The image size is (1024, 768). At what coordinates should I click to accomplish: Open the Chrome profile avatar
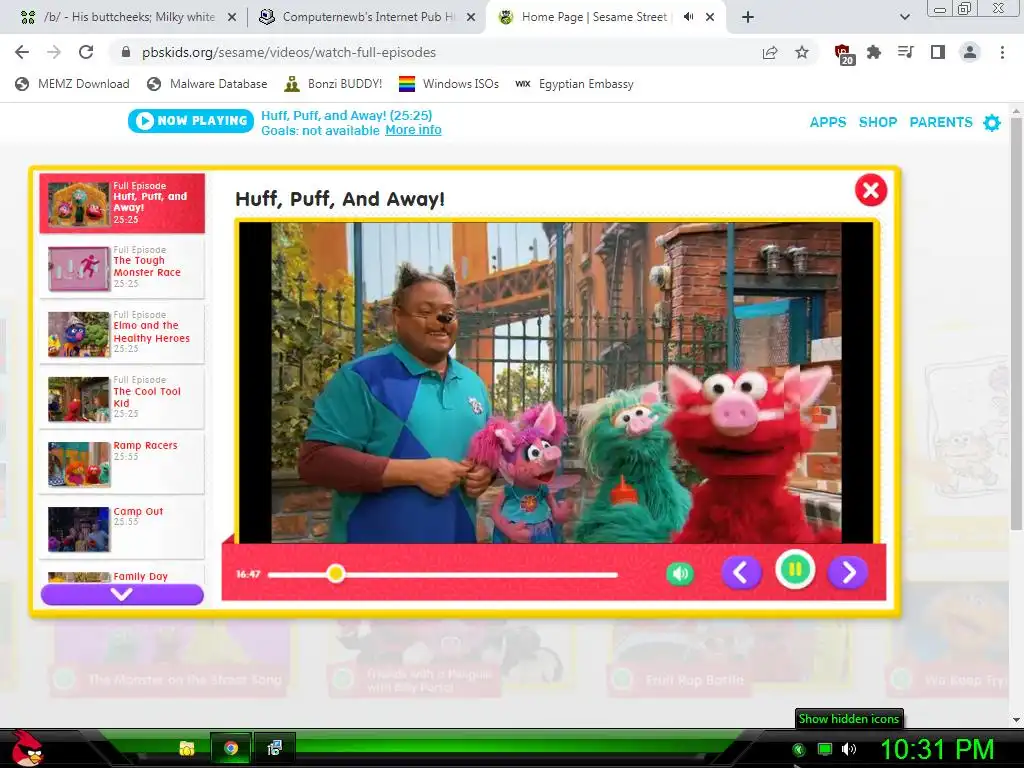coord(970,52)
